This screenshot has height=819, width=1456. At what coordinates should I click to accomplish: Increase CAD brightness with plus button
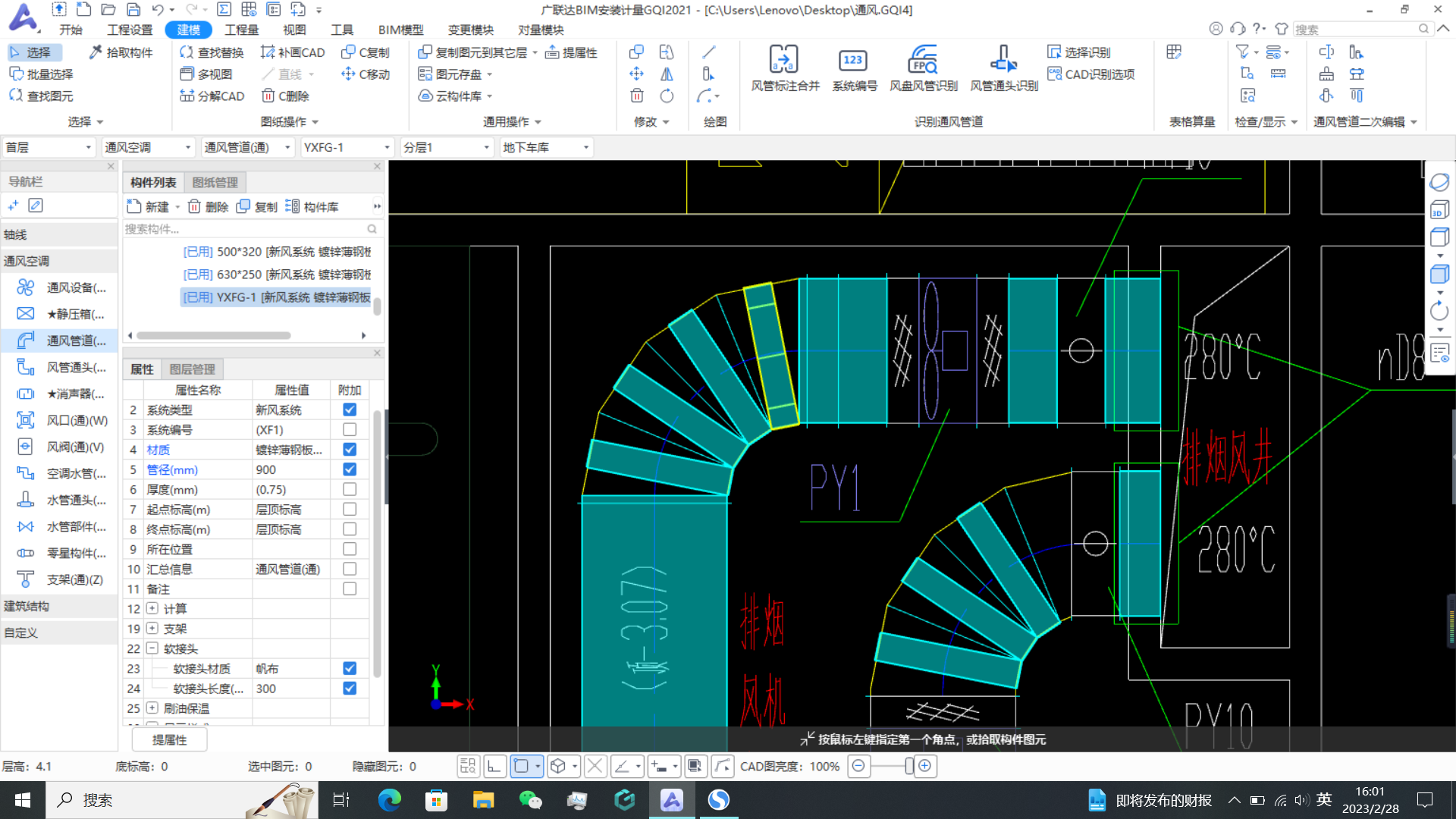point(925,766)
